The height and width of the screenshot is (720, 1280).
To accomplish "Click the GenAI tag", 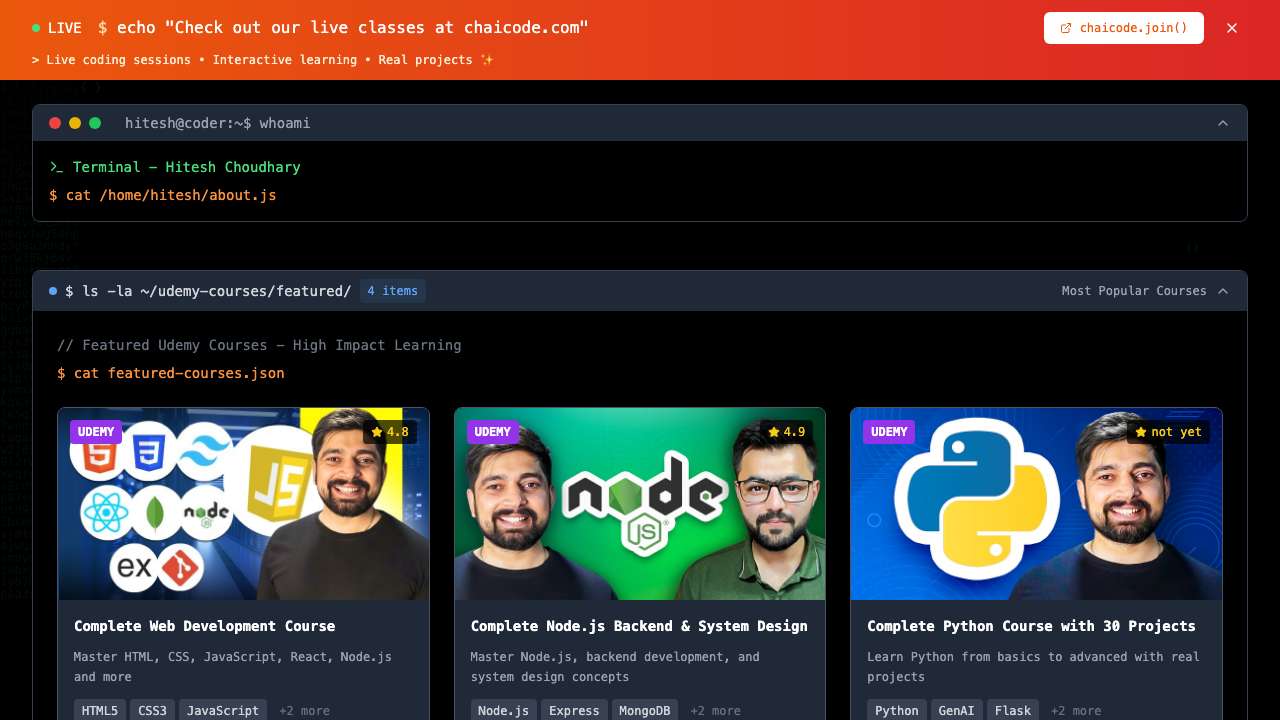I will click(957, 710).
